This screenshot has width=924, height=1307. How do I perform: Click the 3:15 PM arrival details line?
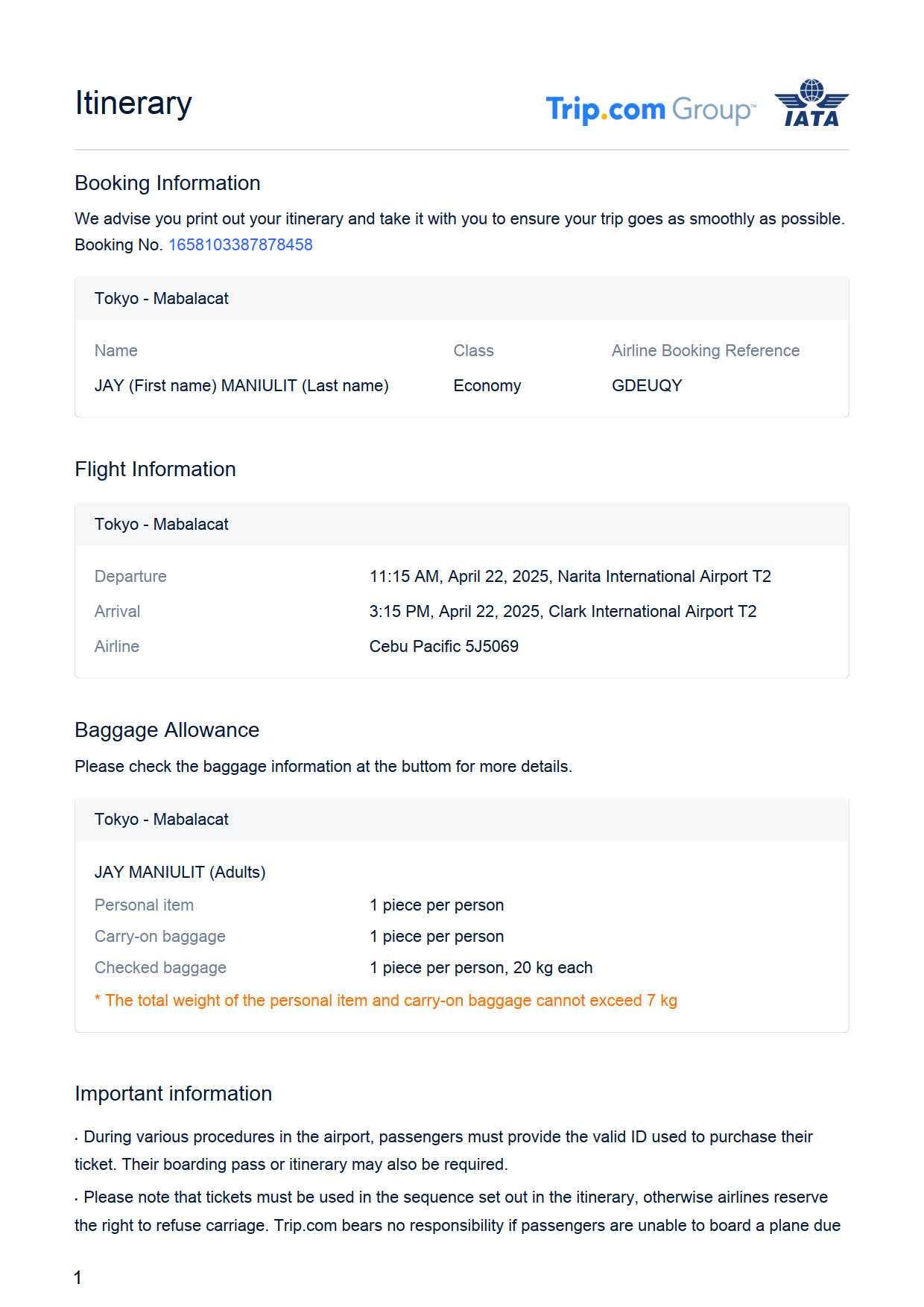pyautogui.click(x=563, y=611)
